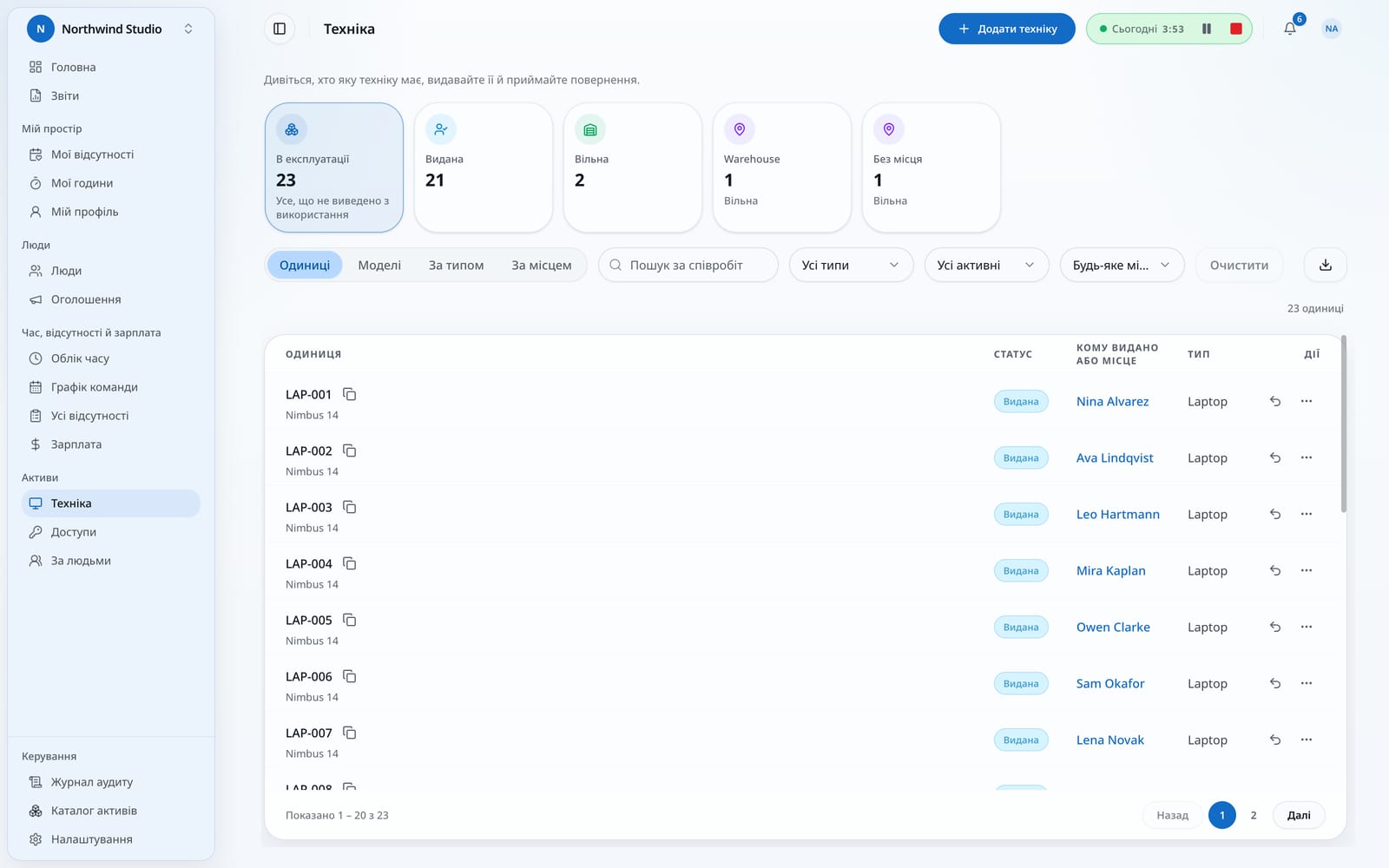
Task: Download the equipment list export
Action: [x=1326, y=265]
